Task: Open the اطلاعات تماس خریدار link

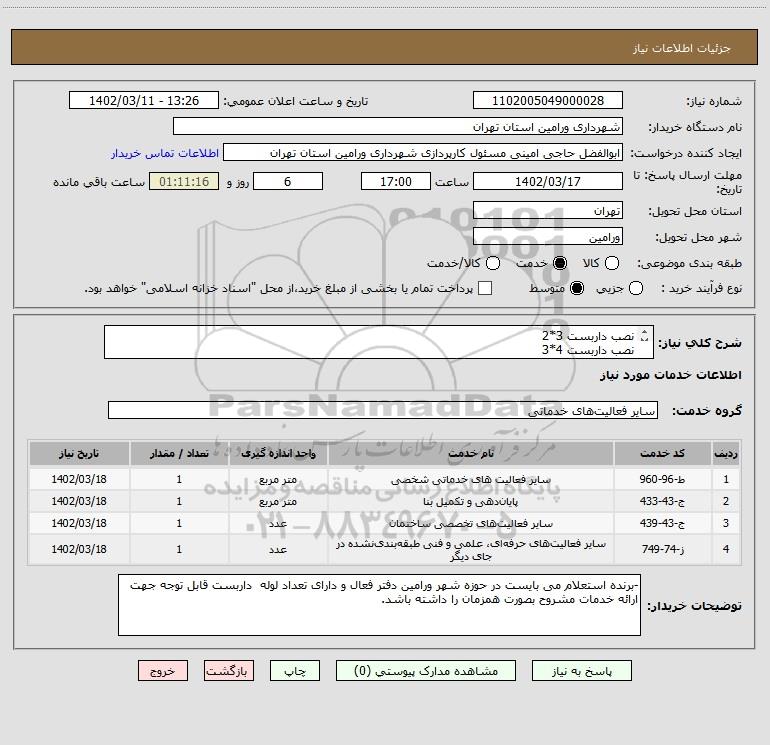Action: 165,153
